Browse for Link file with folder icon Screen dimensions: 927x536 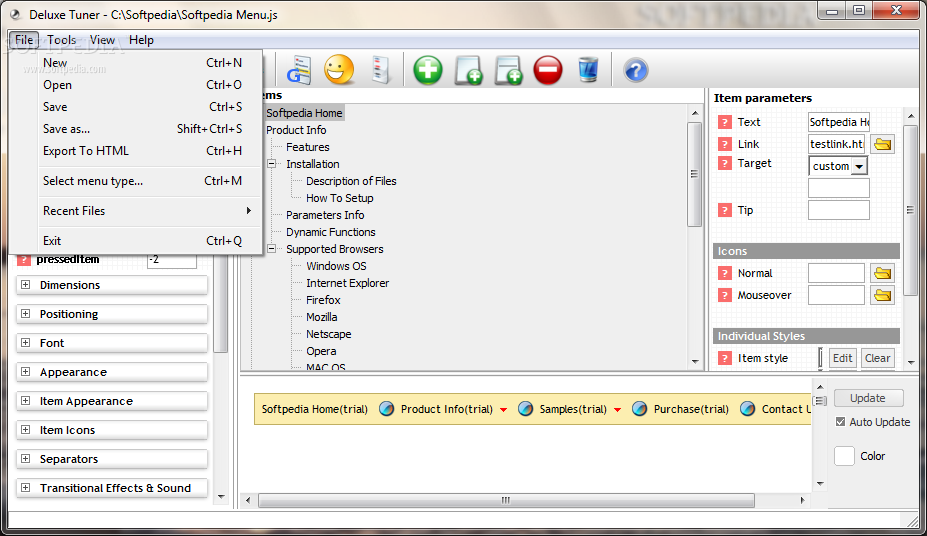coord(882,144)
